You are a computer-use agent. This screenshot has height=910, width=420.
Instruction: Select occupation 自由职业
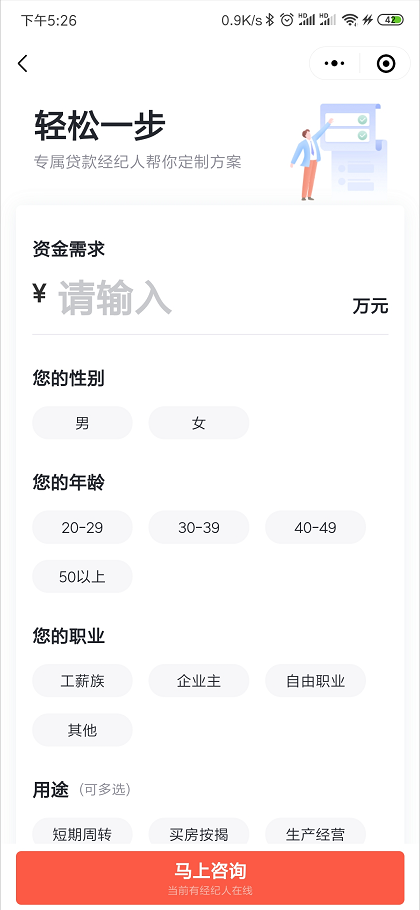point(316,681)
